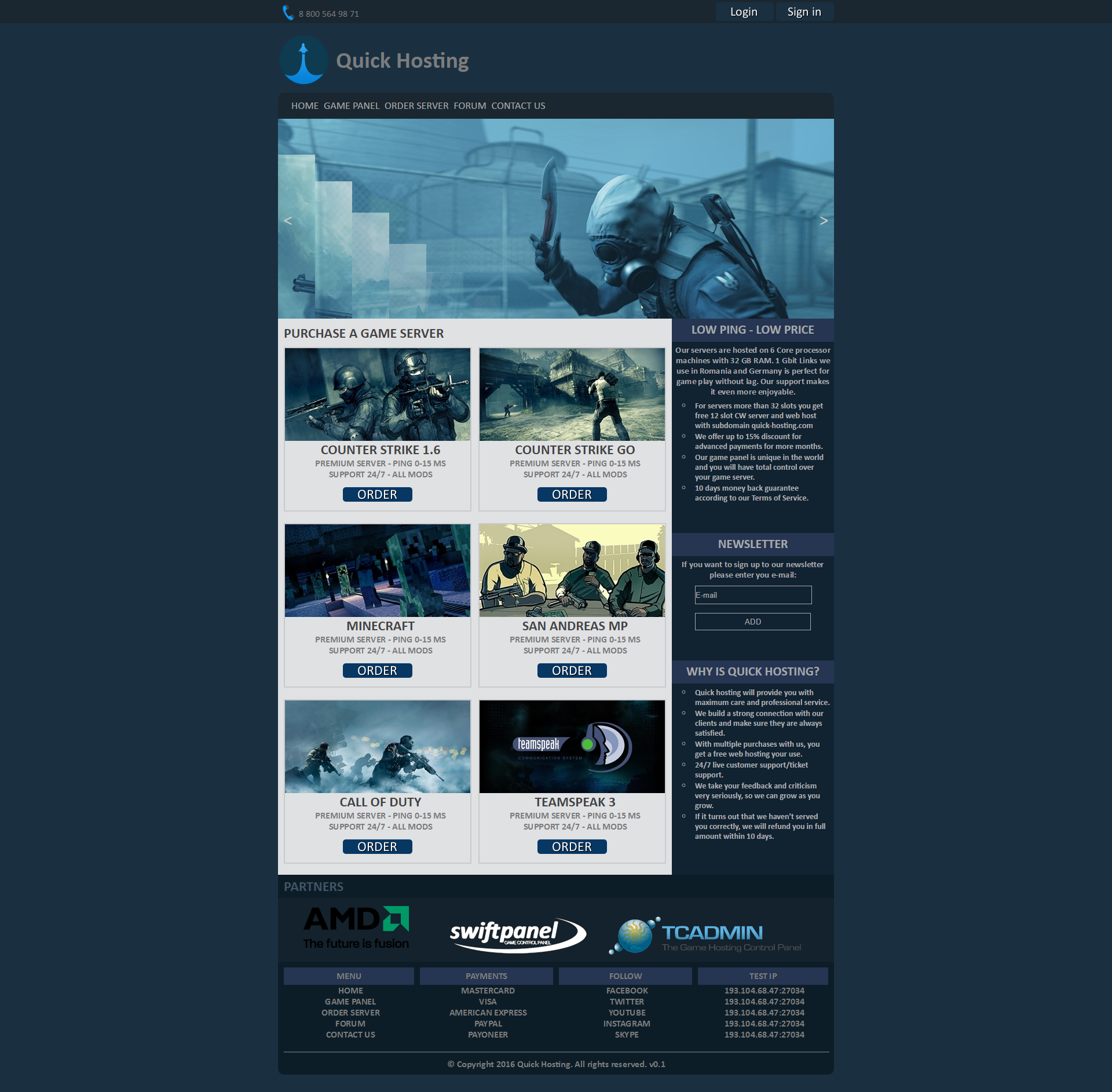Screen dimensions: 1112x1092
Task: Open FACEBOOK in the follow list
Action: [x=627, y=991]
